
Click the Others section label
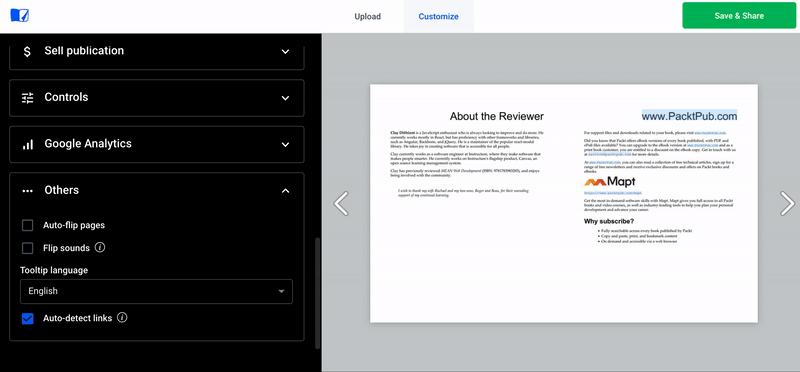pos(62,190)
